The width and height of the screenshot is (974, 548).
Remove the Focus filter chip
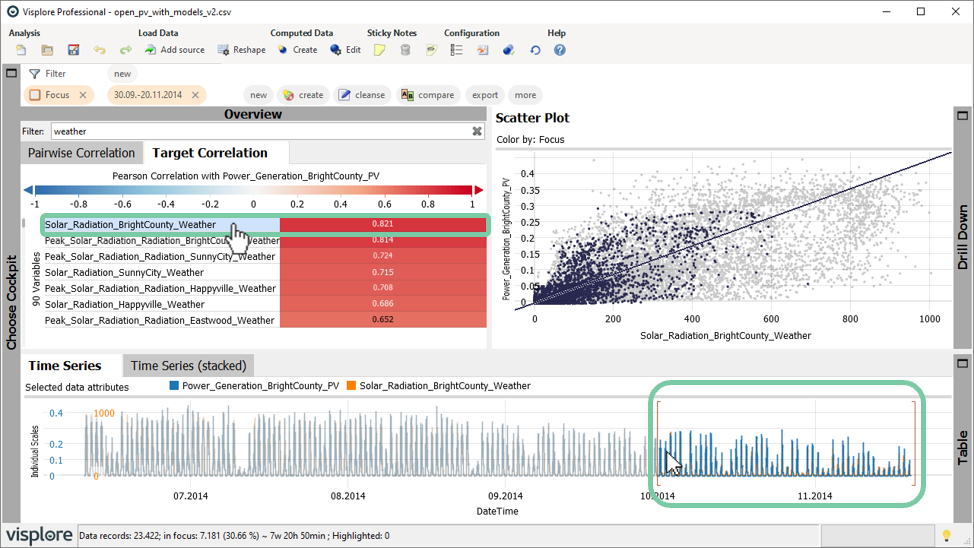tap(83, 95)
